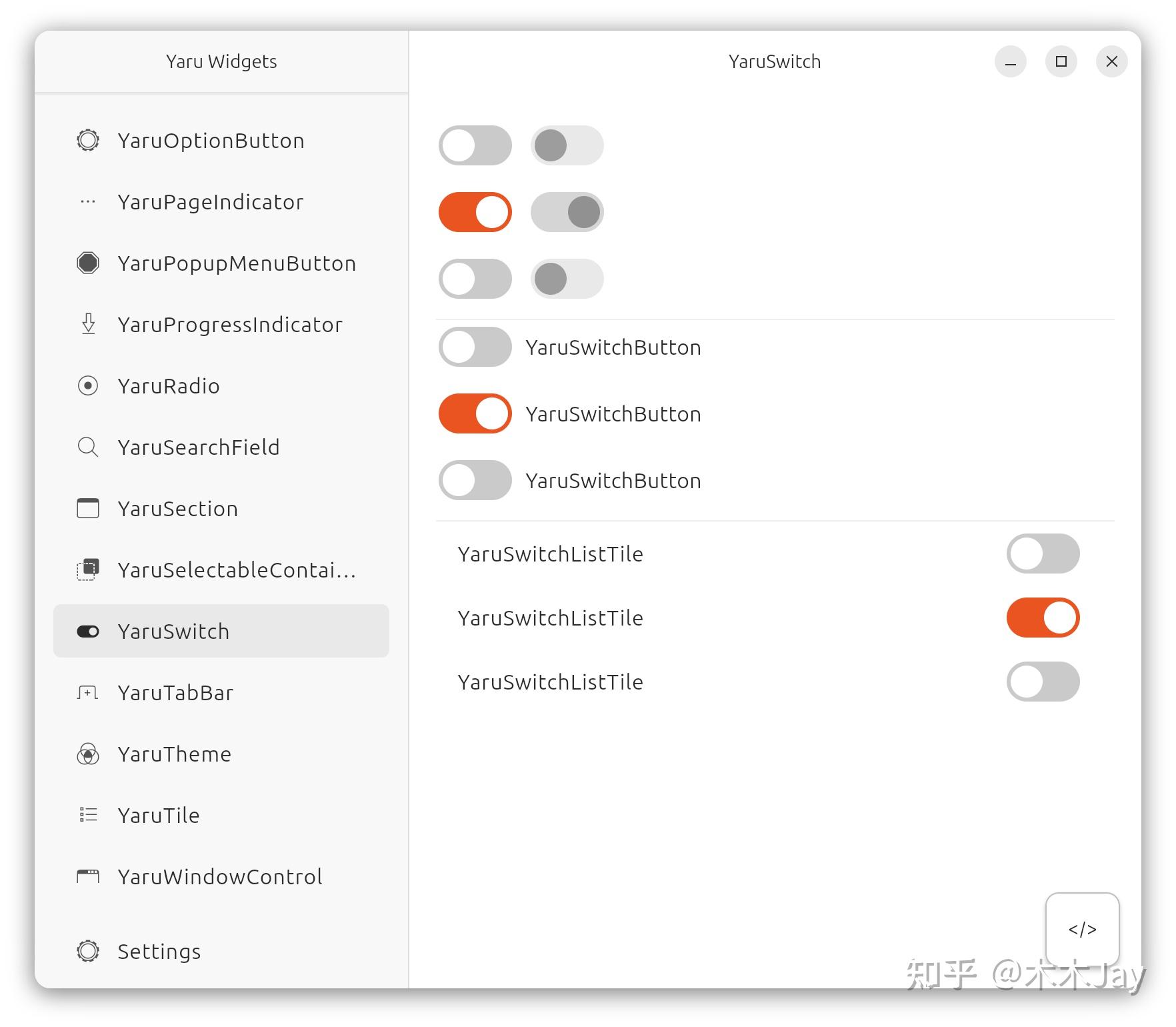Disable the enabled YaruSwitchListTile switch

[1043, 618]
